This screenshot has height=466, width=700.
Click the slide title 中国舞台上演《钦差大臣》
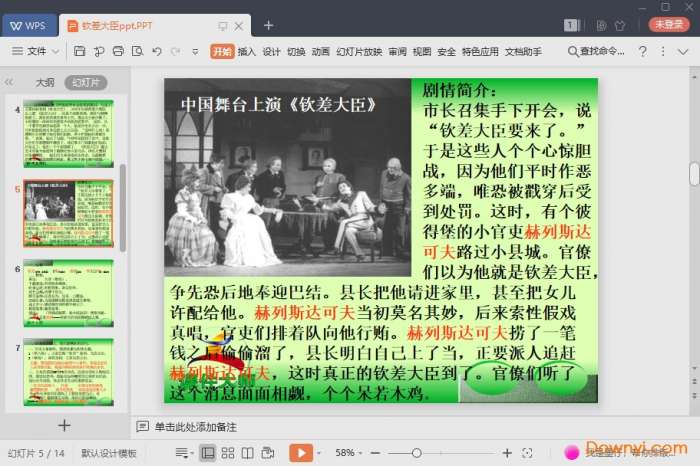(x=279, y=105)
